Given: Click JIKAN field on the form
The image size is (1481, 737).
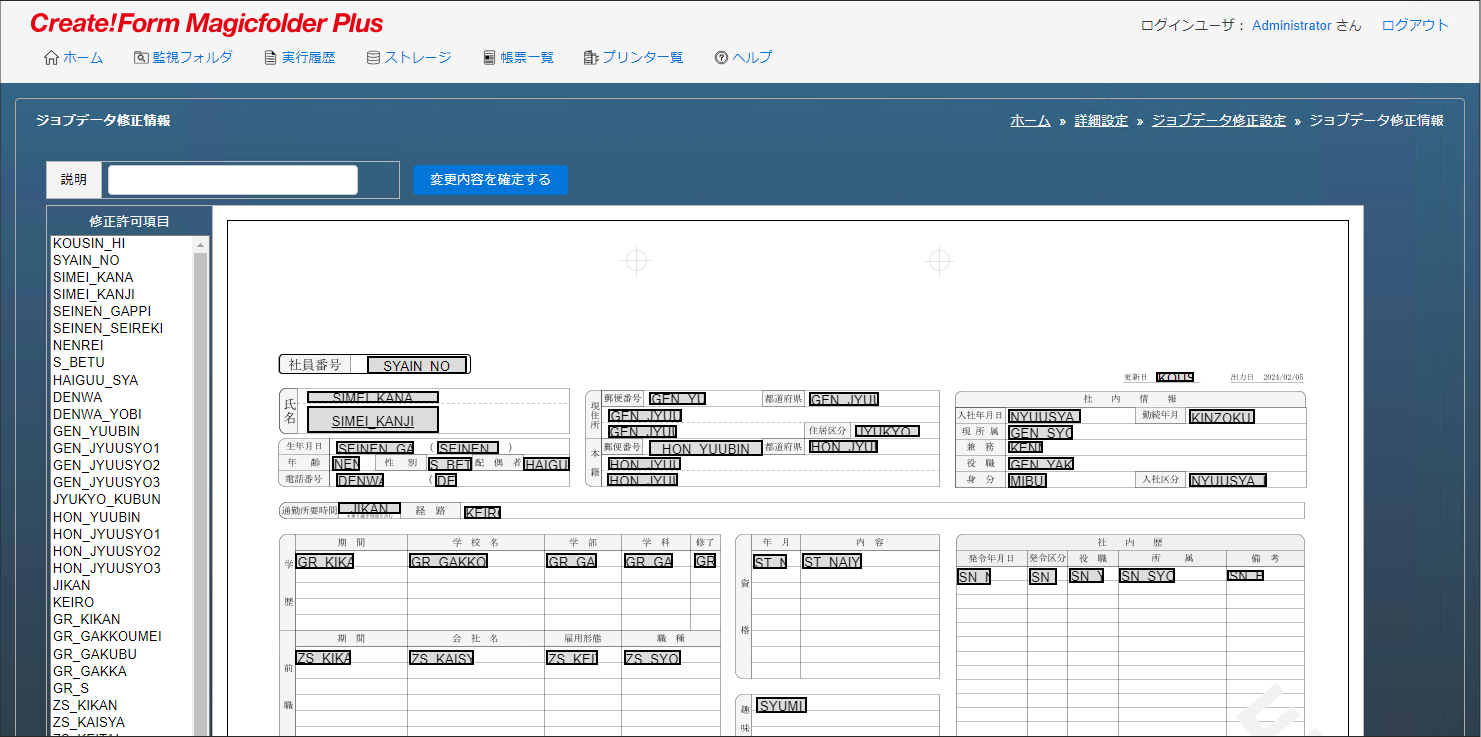Looking at the screenshot, I should click(370, 509).
